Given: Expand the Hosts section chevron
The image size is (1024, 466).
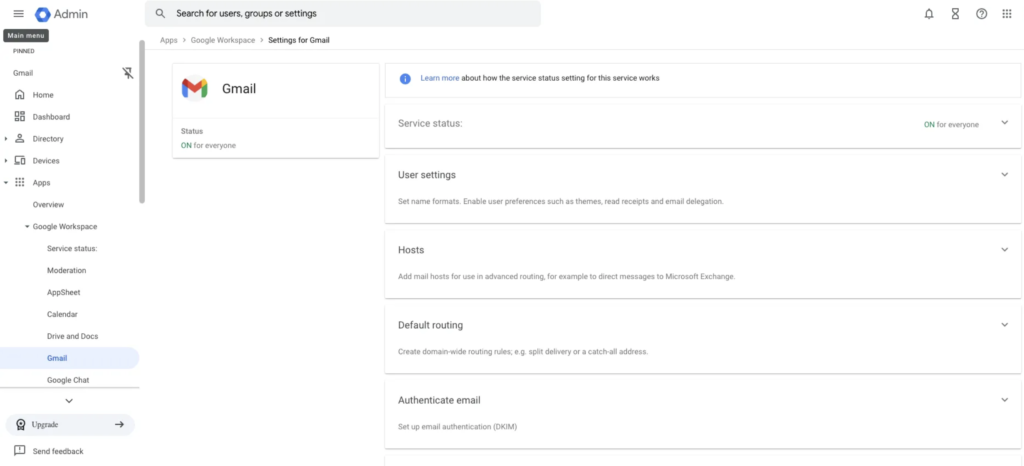Looking at the screenshot, I should tap(1004, 250).
